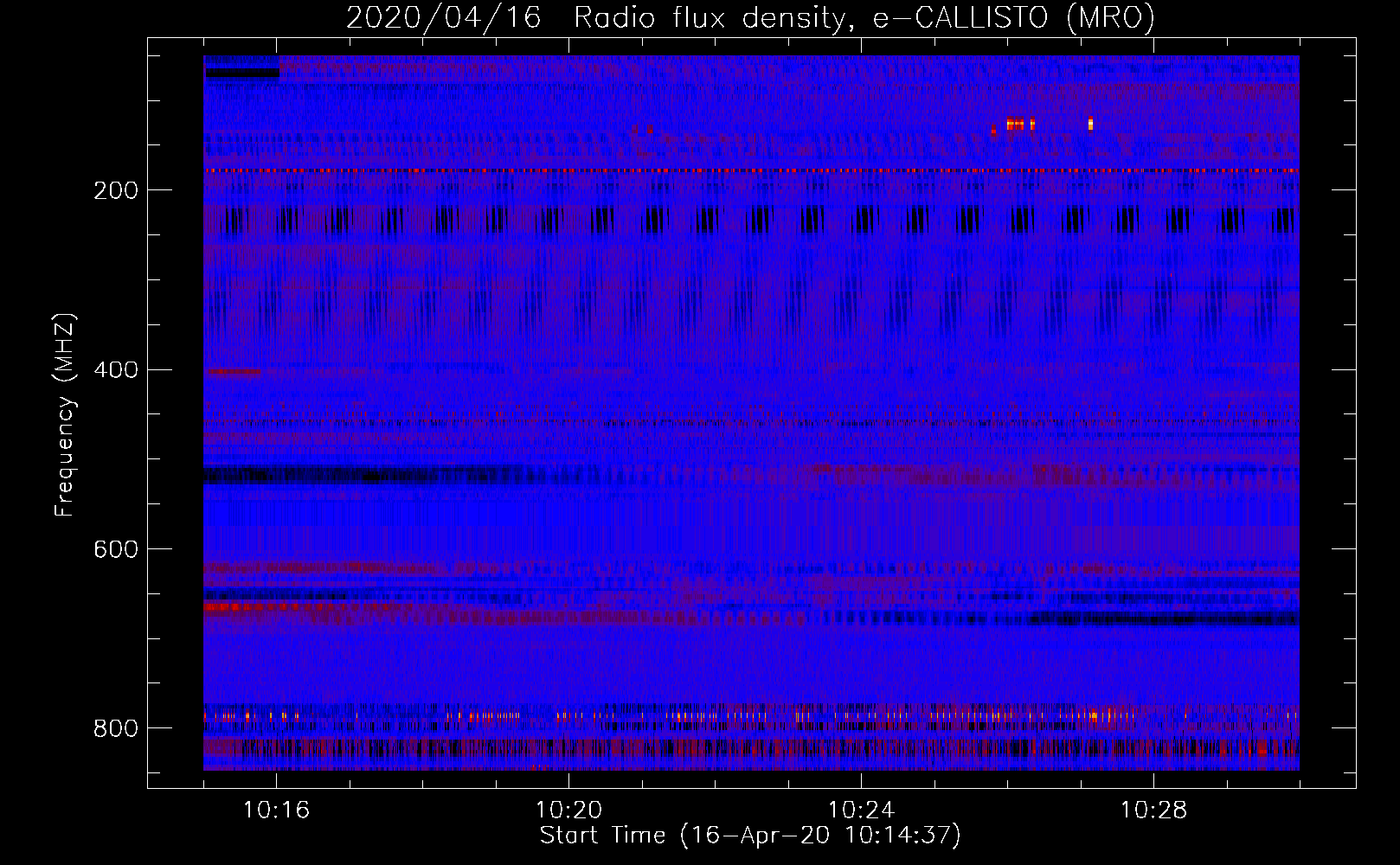Click the short red streak at 400 MHz
The width and height of the screenshot is (1400, 865).
[x=234, y=372]
